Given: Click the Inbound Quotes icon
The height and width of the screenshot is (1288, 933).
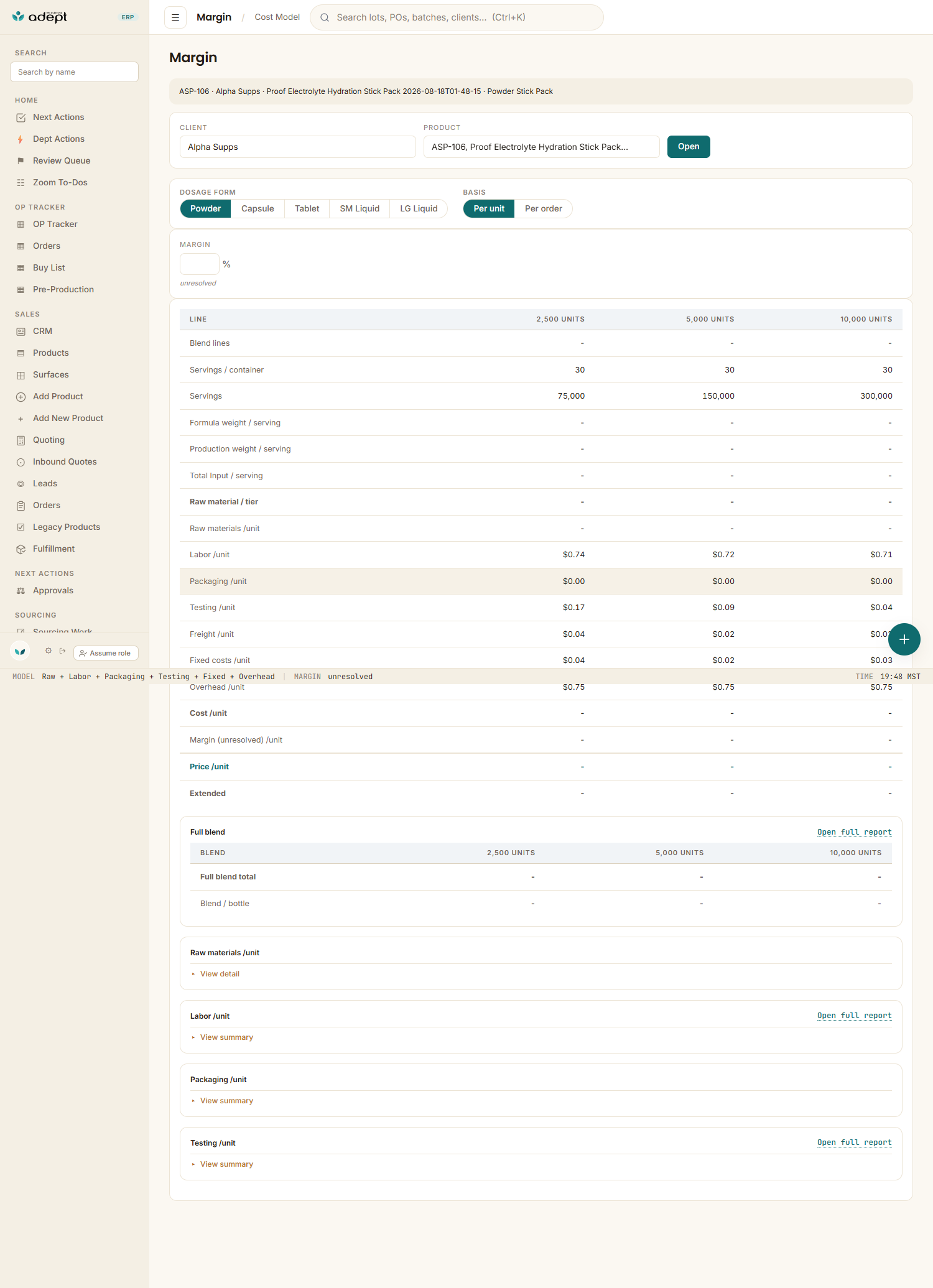Looking at the screenshot, I should pos(21,462).
